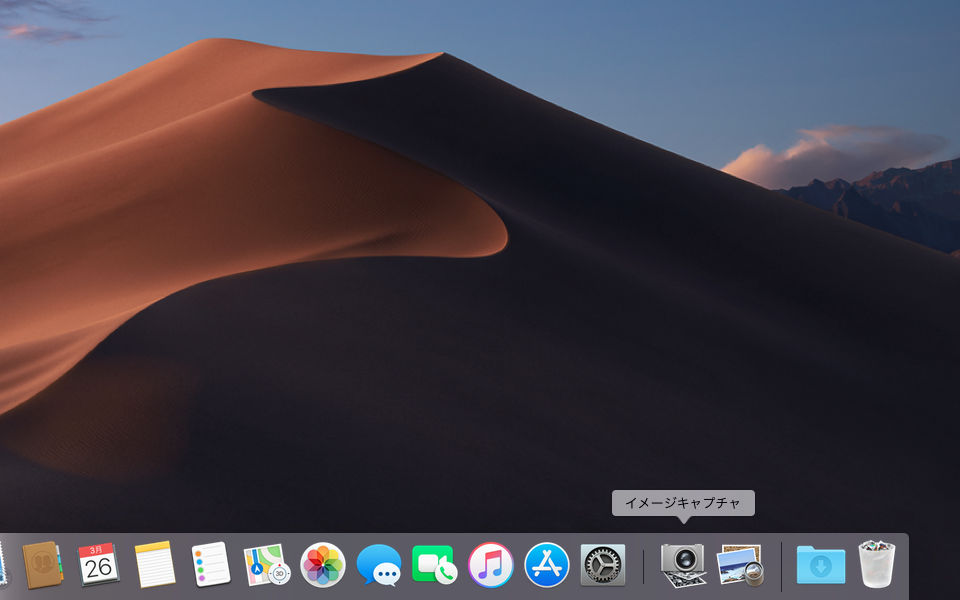
Task: Open the Preview app icon
Action: pyautogui.click(x=740, y=564)
